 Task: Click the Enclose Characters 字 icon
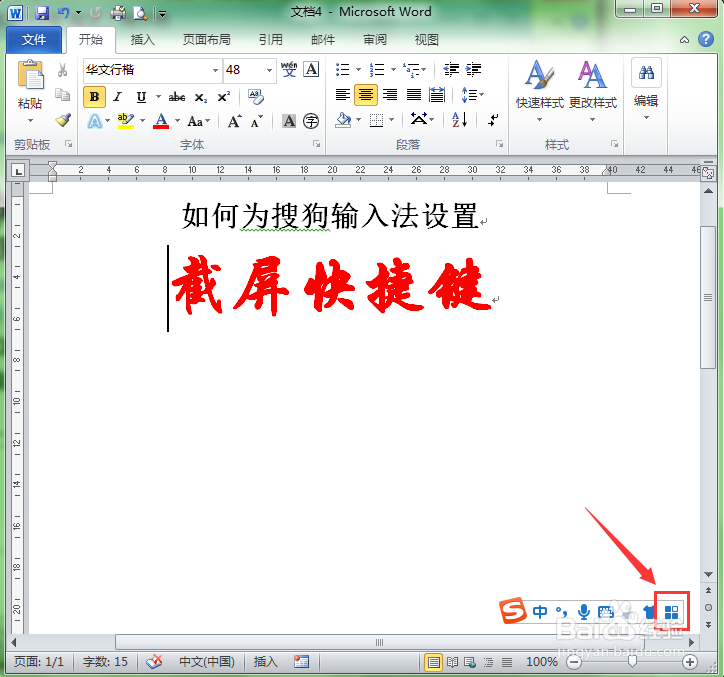(x=311, y=121)
